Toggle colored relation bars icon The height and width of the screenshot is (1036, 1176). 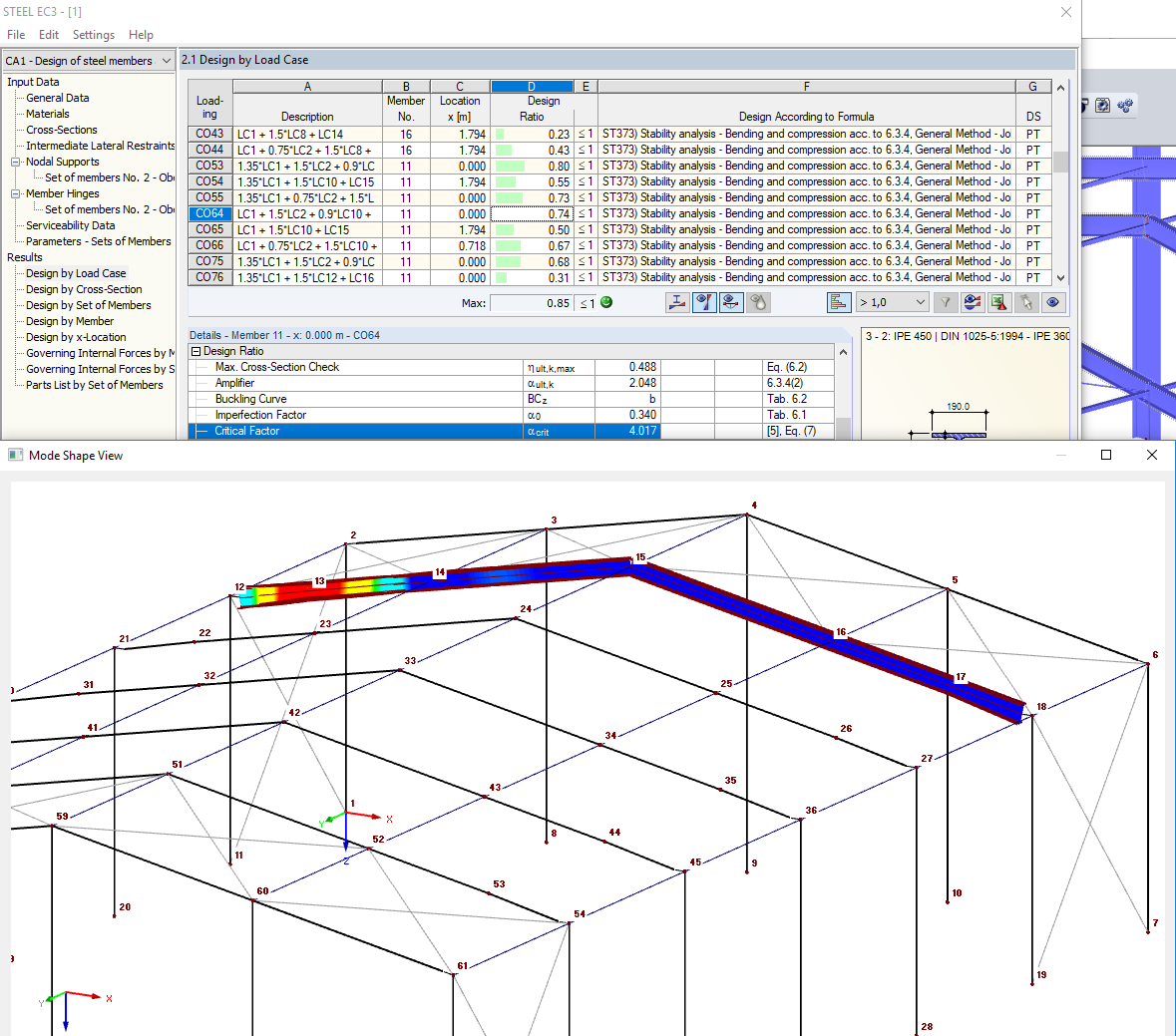coord(839,302)
